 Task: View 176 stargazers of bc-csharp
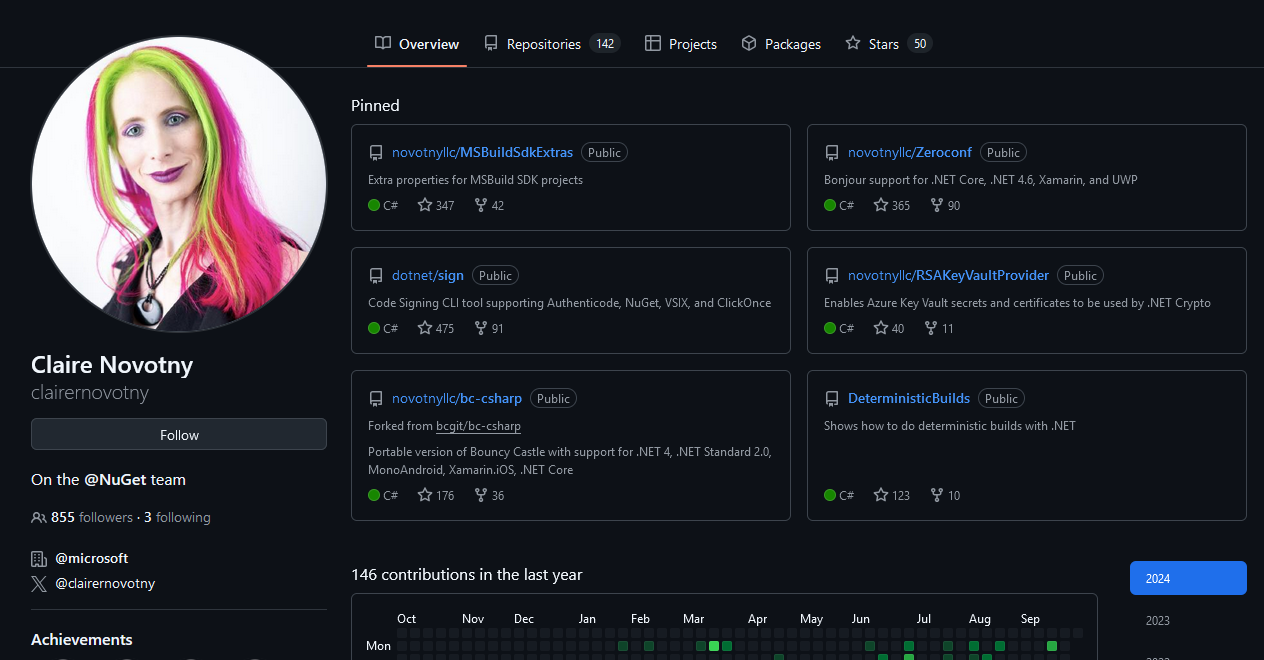pos(436,495)
